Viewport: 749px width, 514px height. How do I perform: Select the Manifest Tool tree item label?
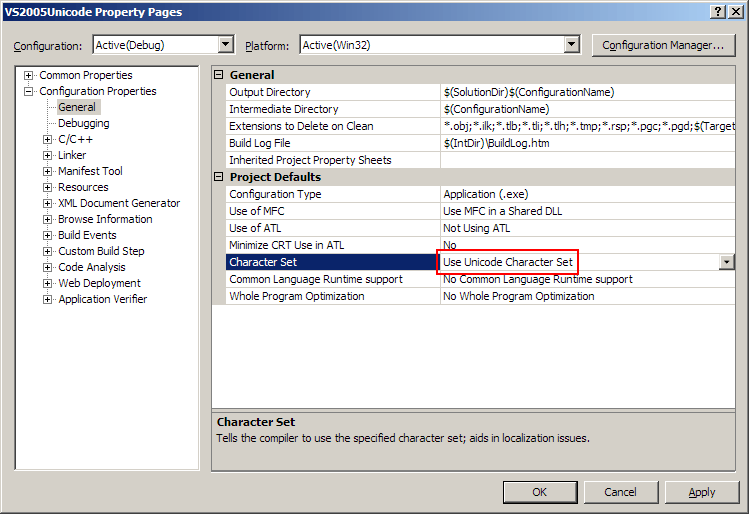pos(90,171)
